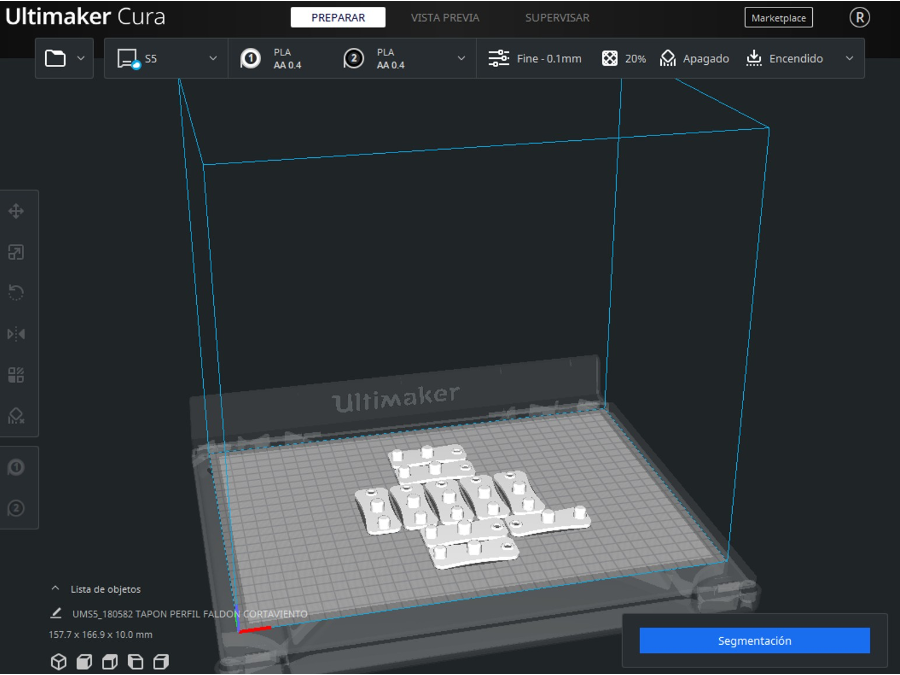The height and width of the screenshot is (675, 900).
Task: Switch to 3D isometric view cube
Action: click(x=59, y=662)
